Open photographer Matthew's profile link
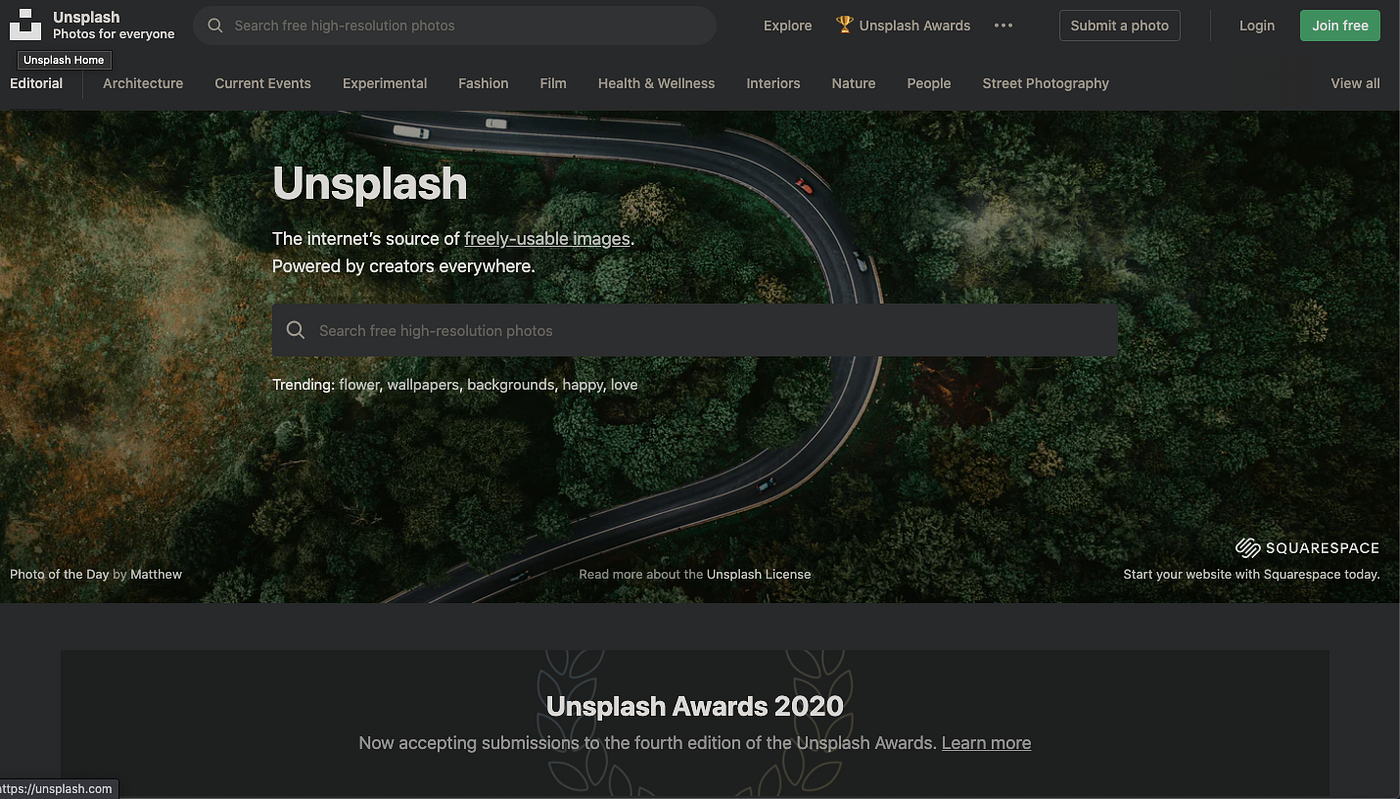 (156, 574)
